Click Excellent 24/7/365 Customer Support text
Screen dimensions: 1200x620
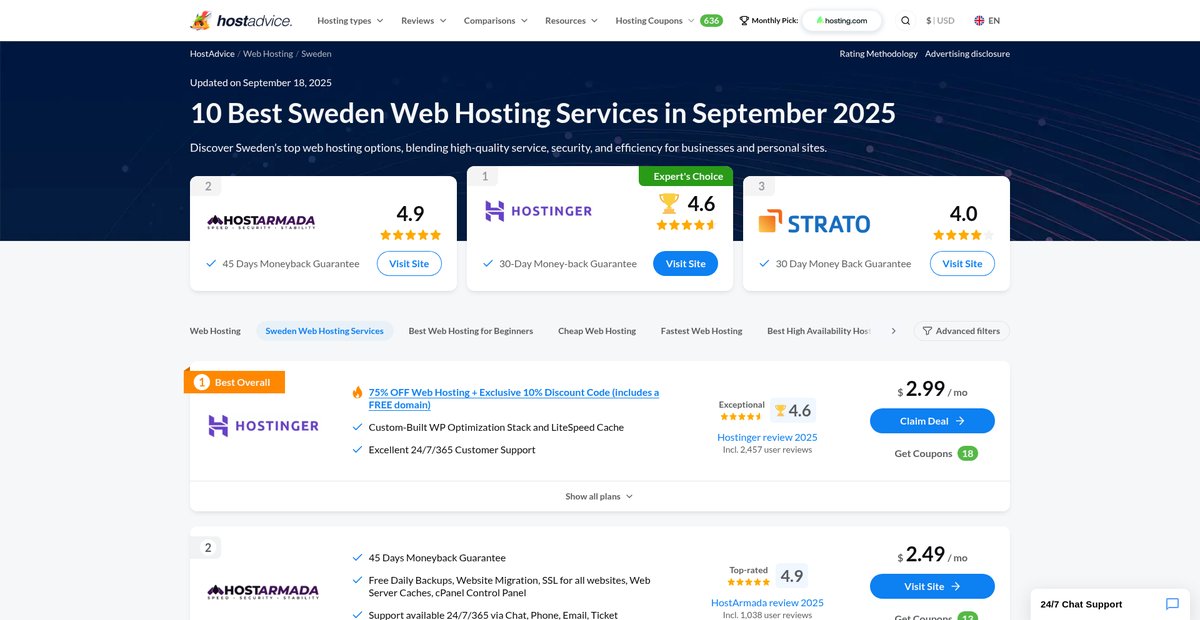point(452,450)
